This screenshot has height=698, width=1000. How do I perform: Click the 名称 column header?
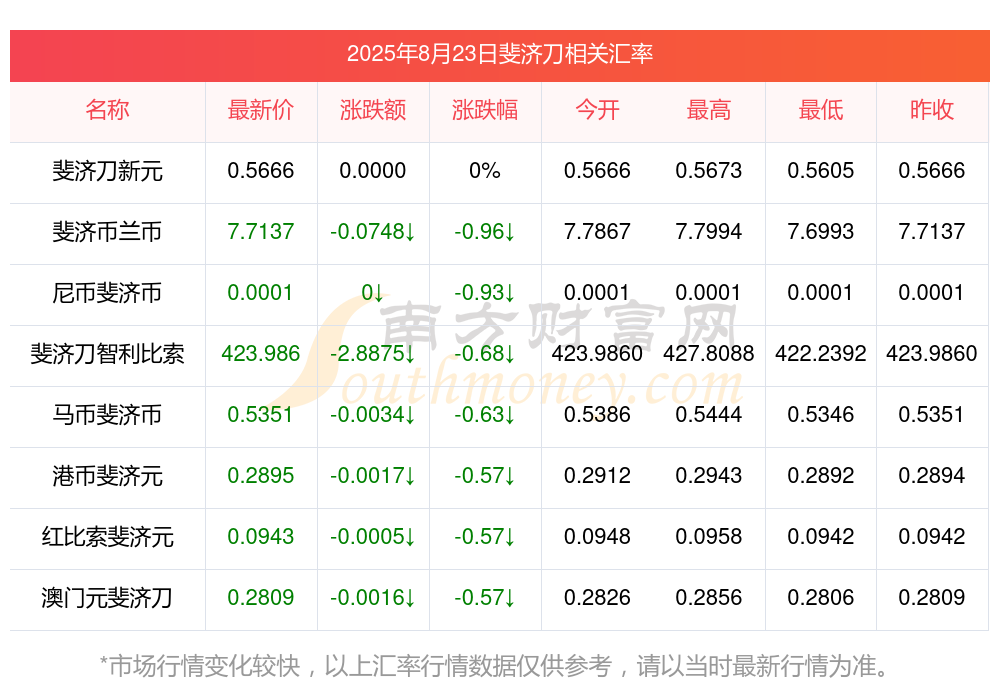point(107,110)
